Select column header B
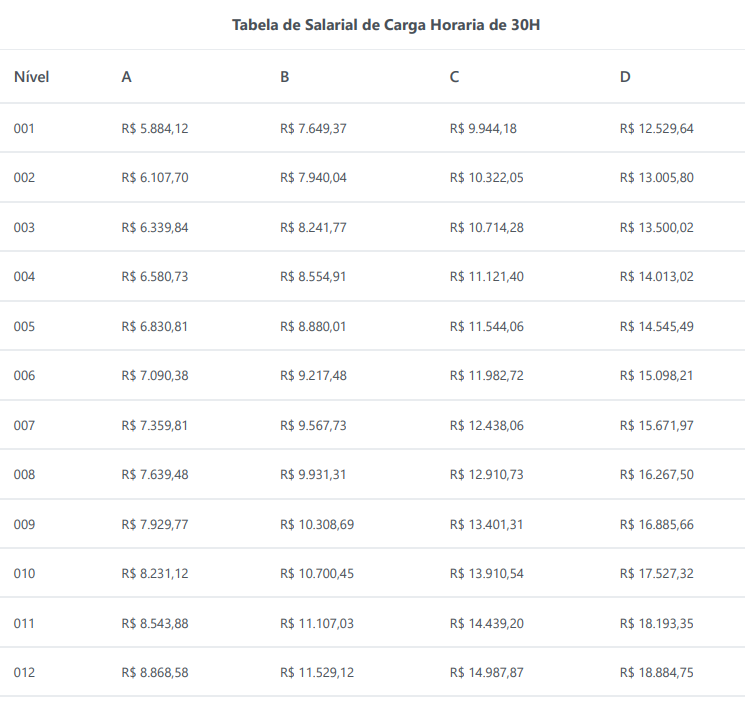This screenshot has width=745, height=701. [x=285, y=77]
